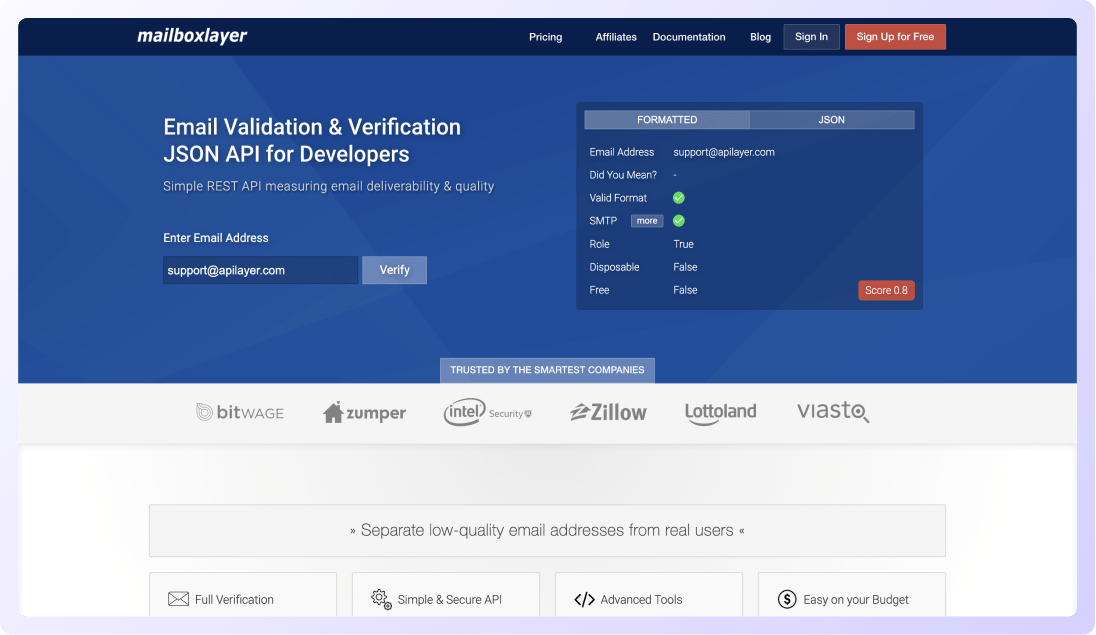Image resolution: width=1096 pixels, height=635 pixels.
Task: Switch to the JSON tab
Action: click(x=831, y=120)
